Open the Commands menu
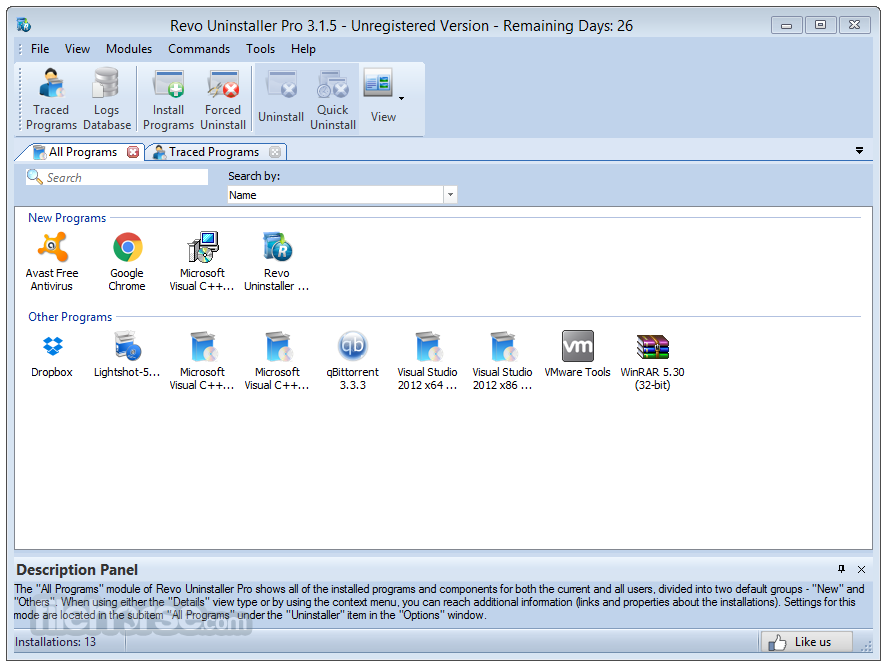 point(199,49)
